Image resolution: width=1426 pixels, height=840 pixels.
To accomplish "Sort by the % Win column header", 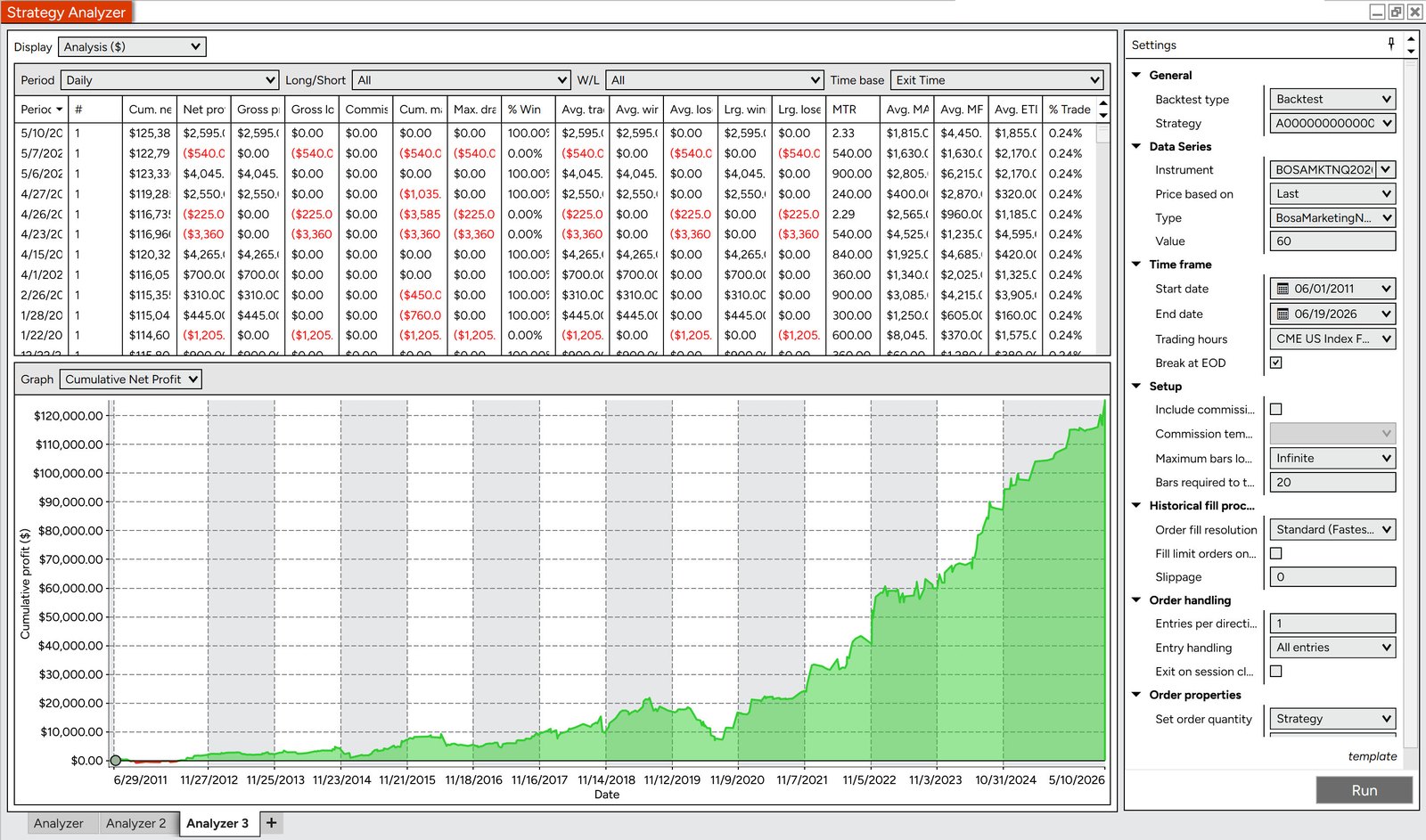I will [528, 110].
